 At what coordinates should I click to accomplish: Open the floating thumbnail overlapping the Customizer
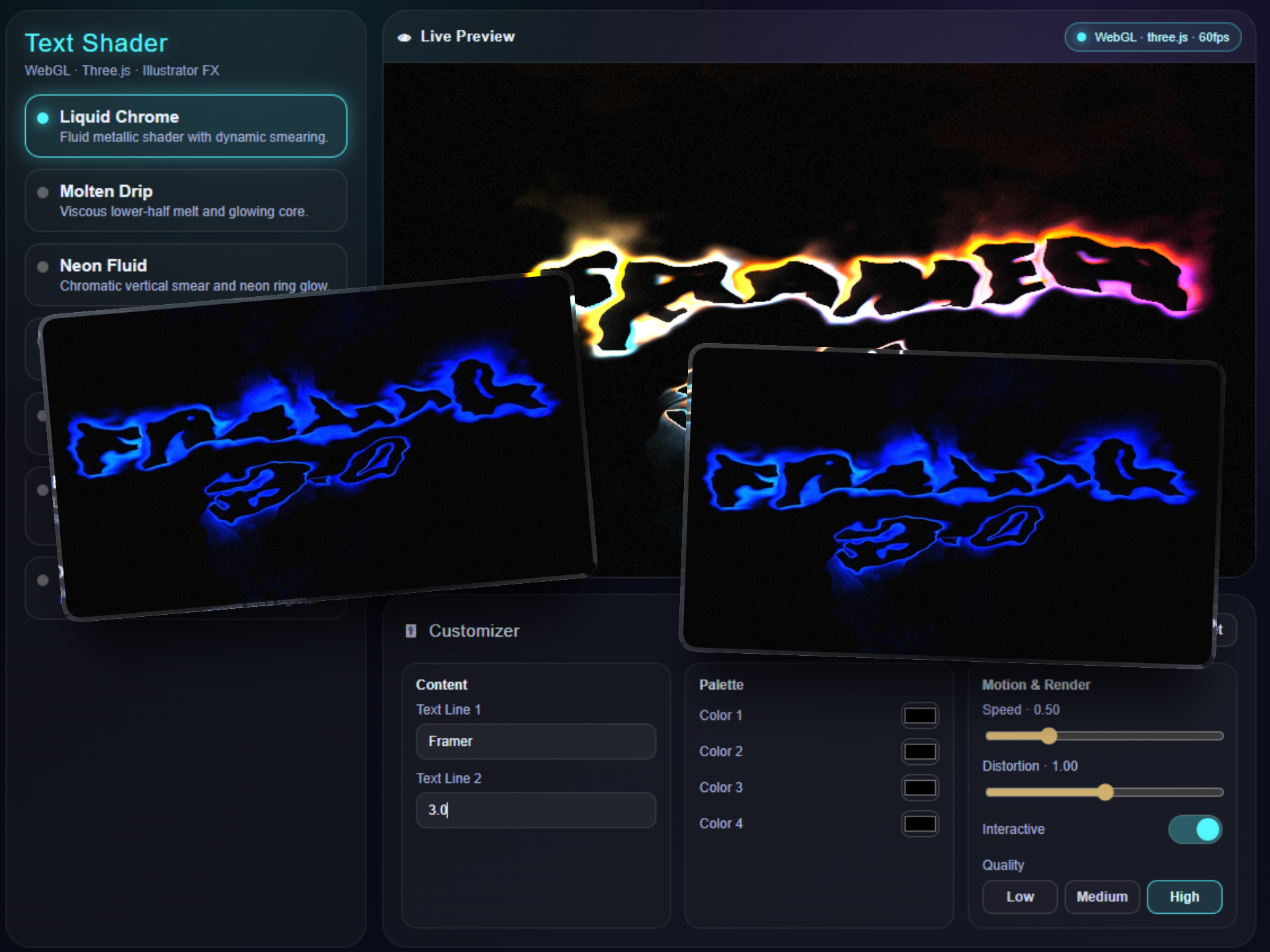pos(952,506)
